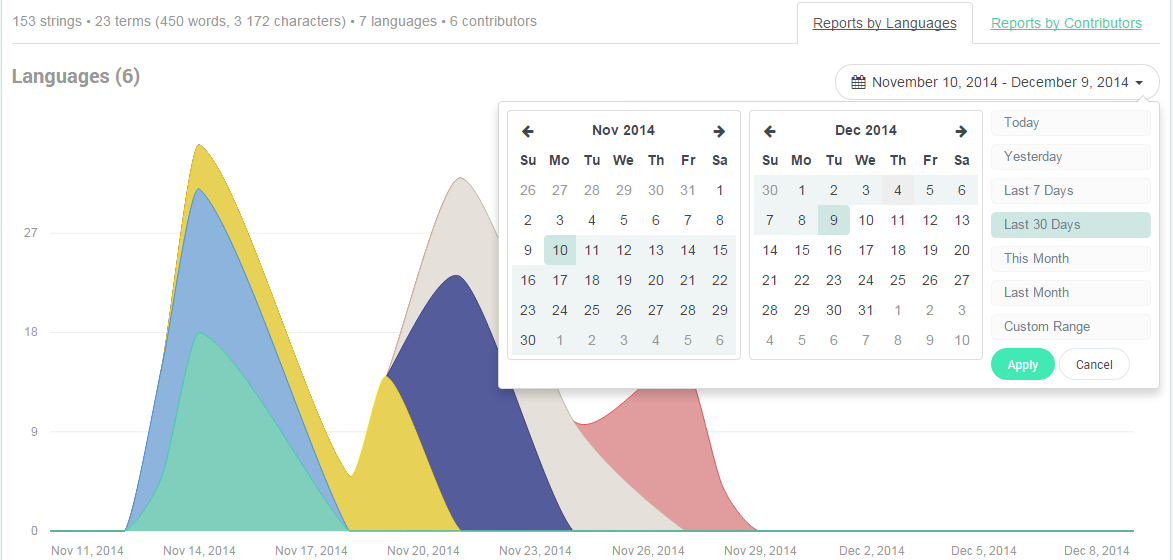Choose December 31 in Dec 2014 calendar
The image size is (1173, 560).
point(866,310)
